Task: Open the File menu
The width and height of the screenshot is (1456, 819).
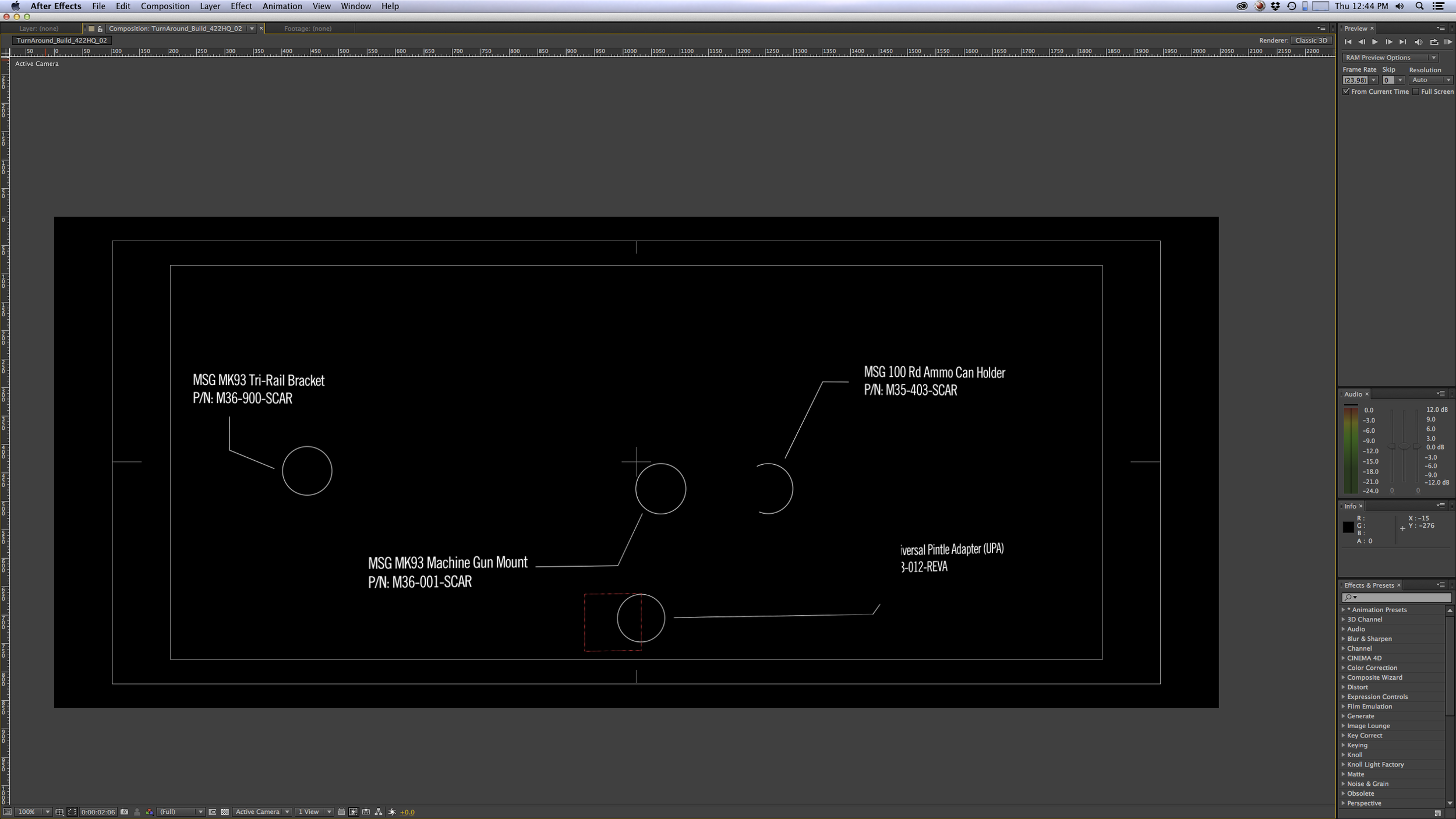Action: point(98,6)
